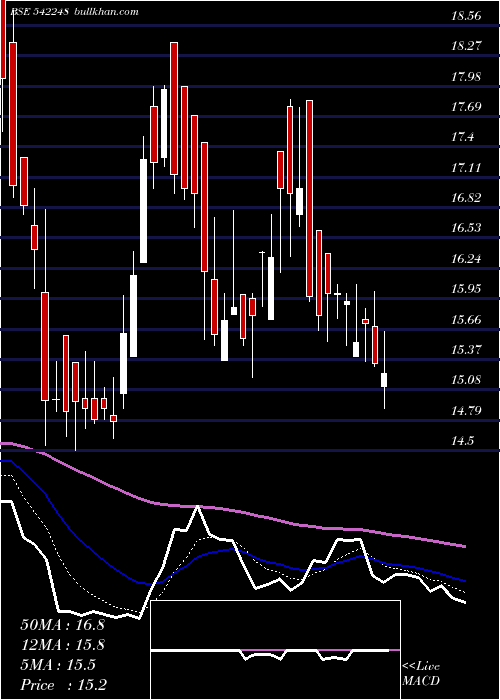Click the 17.11 price axis label
The width and height of the screenshot is (500, 700).
[466, 168]
